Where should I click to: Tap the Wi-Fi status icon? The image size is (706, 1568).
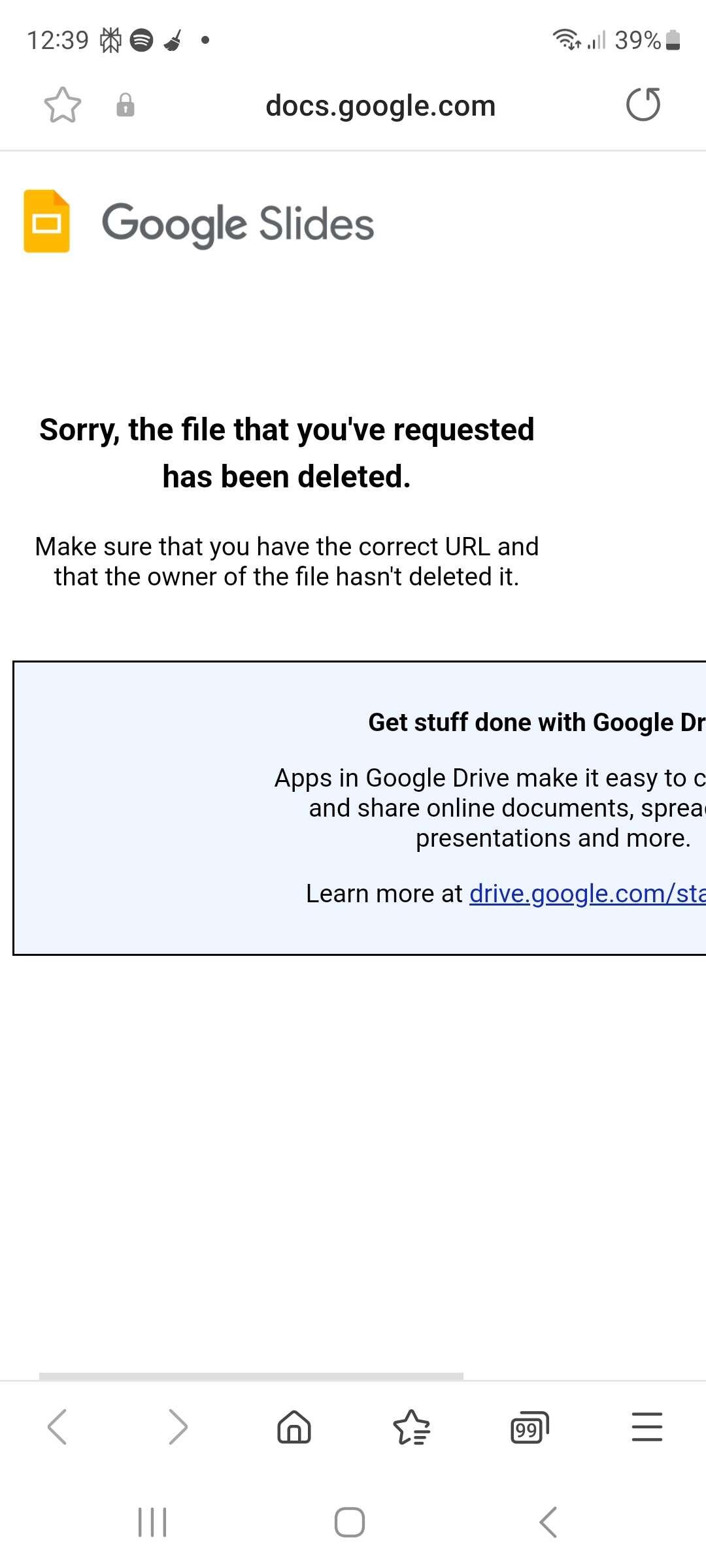tap(566, 40)
